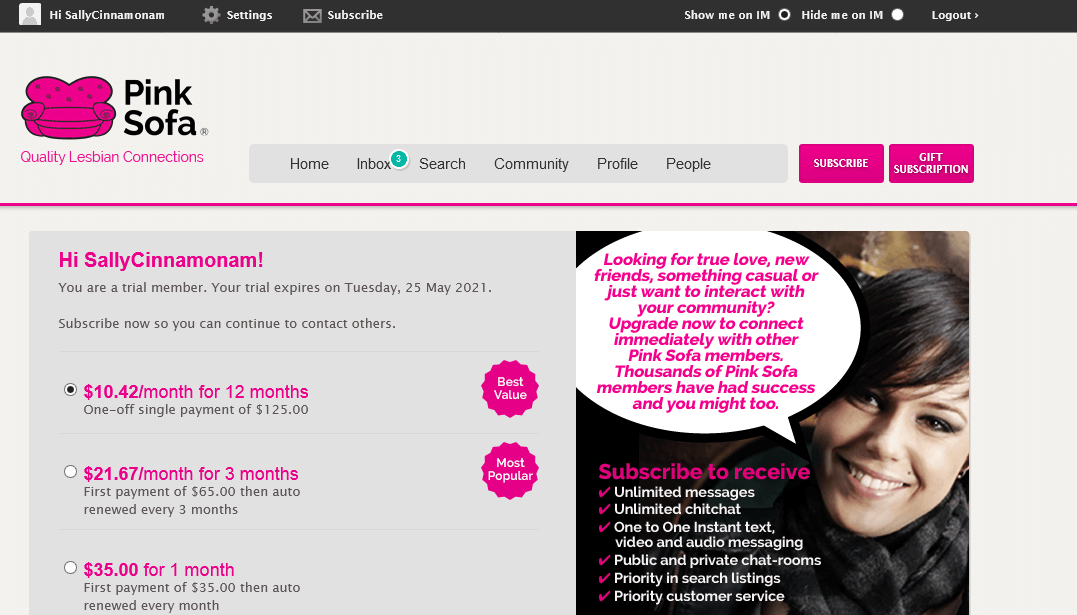The width and height of the screenshot is (1077, 615).
Task: Click the Inbox notification badge showing 3
Action: click(x=398, y=159)
